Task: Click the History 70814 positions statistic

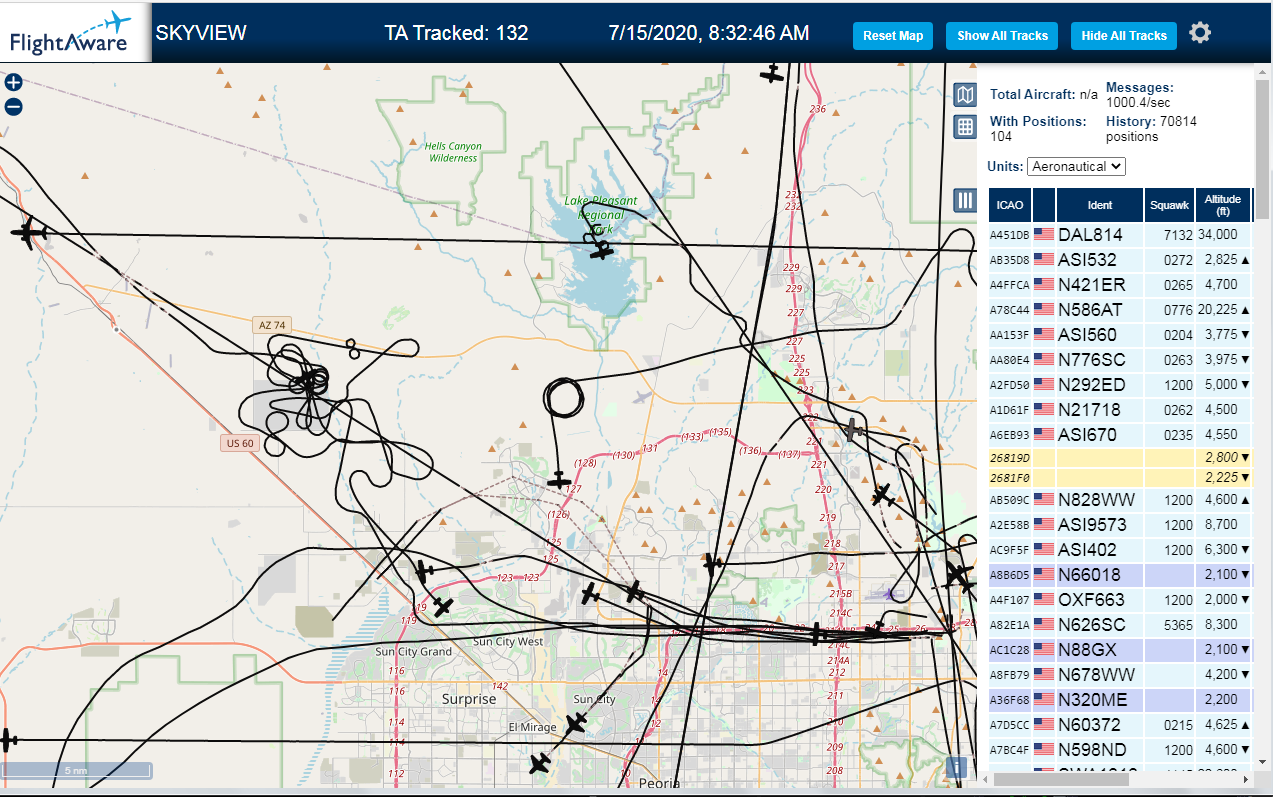Action: tap(1151, 129)
